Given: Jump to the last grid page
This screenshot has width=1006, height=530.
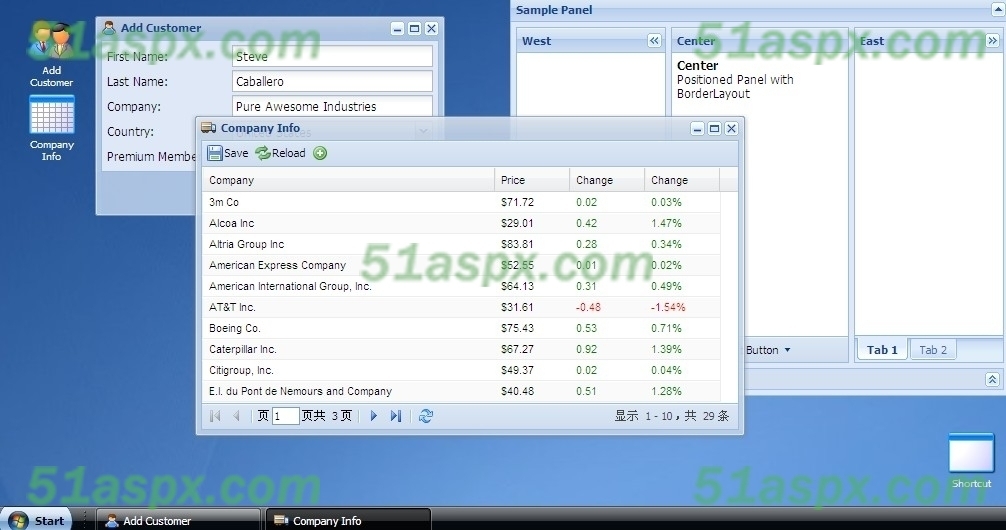Looking at the screenshot, I should click(x=396, y=416).
